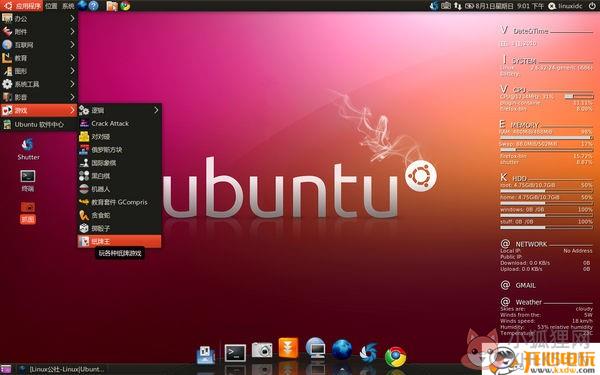Click the blue globe launcher in top panel
The height and width of the screenshot is (375, 600).
point(82,5)
